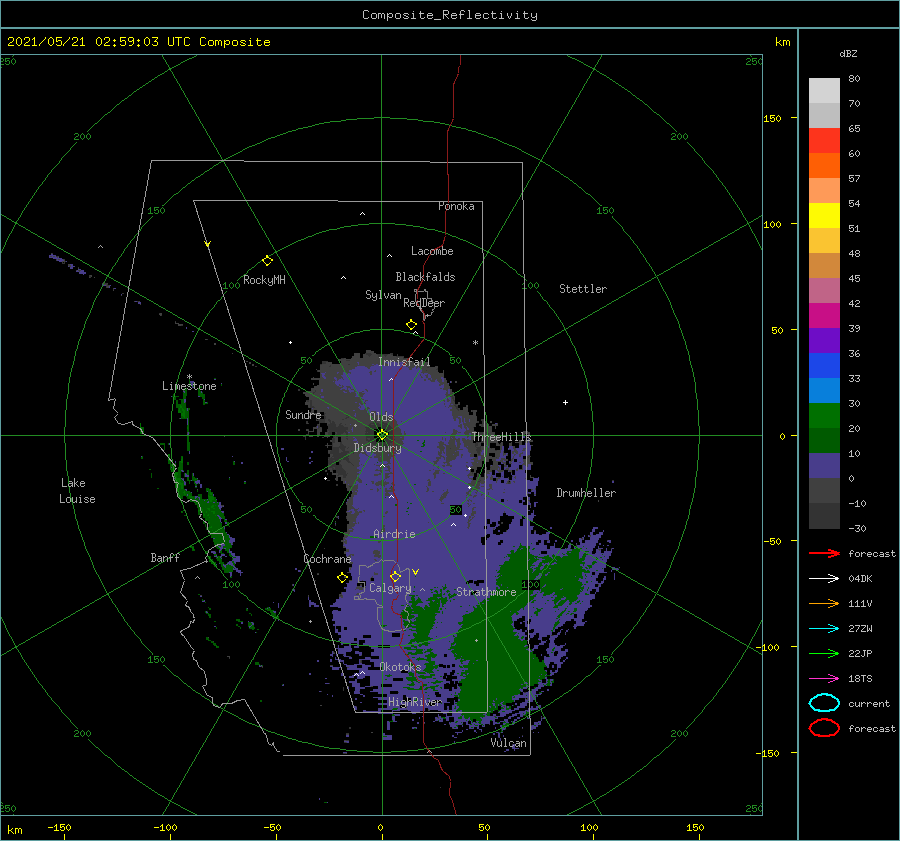
Task: Click the Strathmore label
Action: tap(486, 592)
